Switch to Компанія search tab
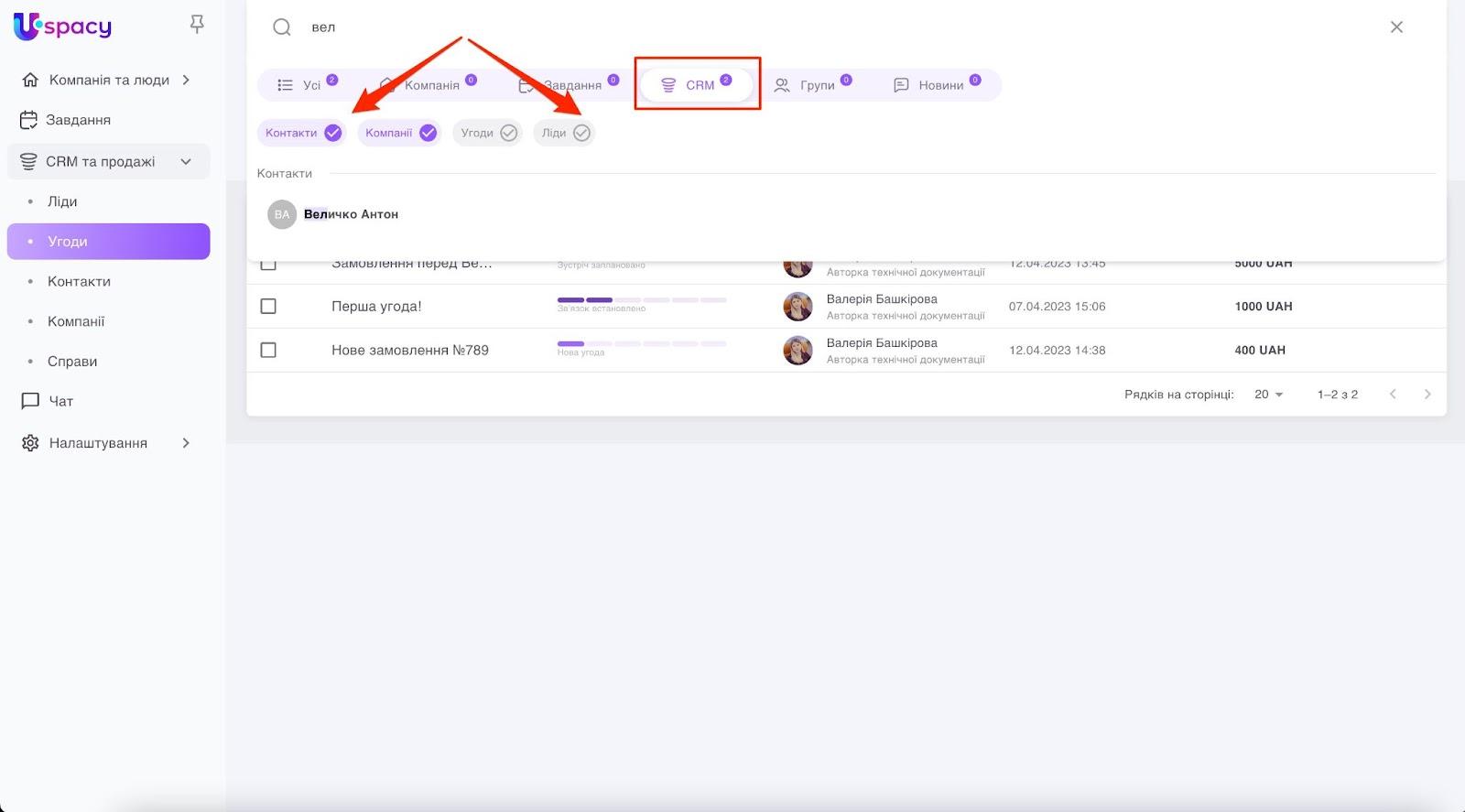 pos(428,85)
